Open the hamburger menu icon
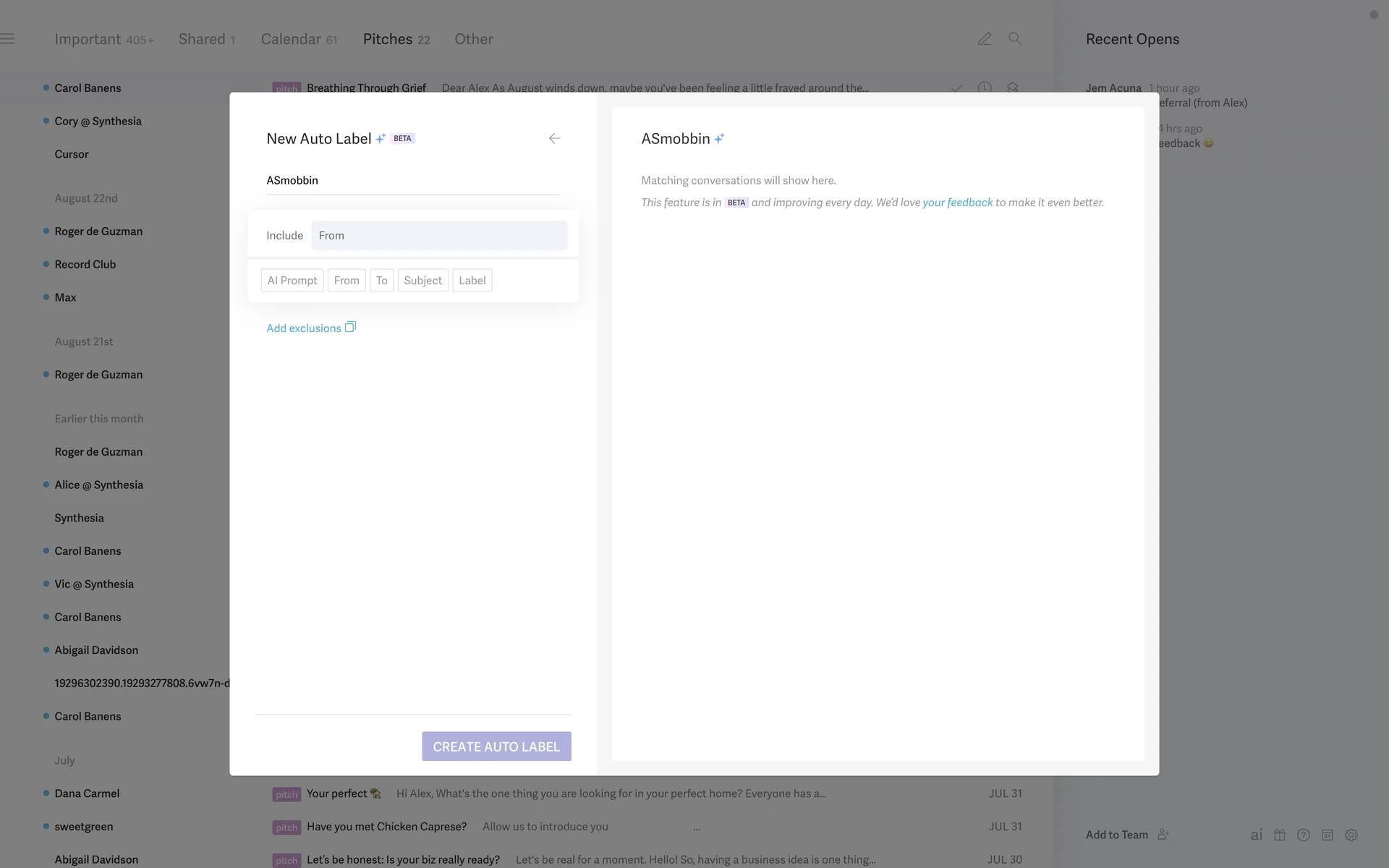Screen dimensions: 1389x868 point(8,39)
